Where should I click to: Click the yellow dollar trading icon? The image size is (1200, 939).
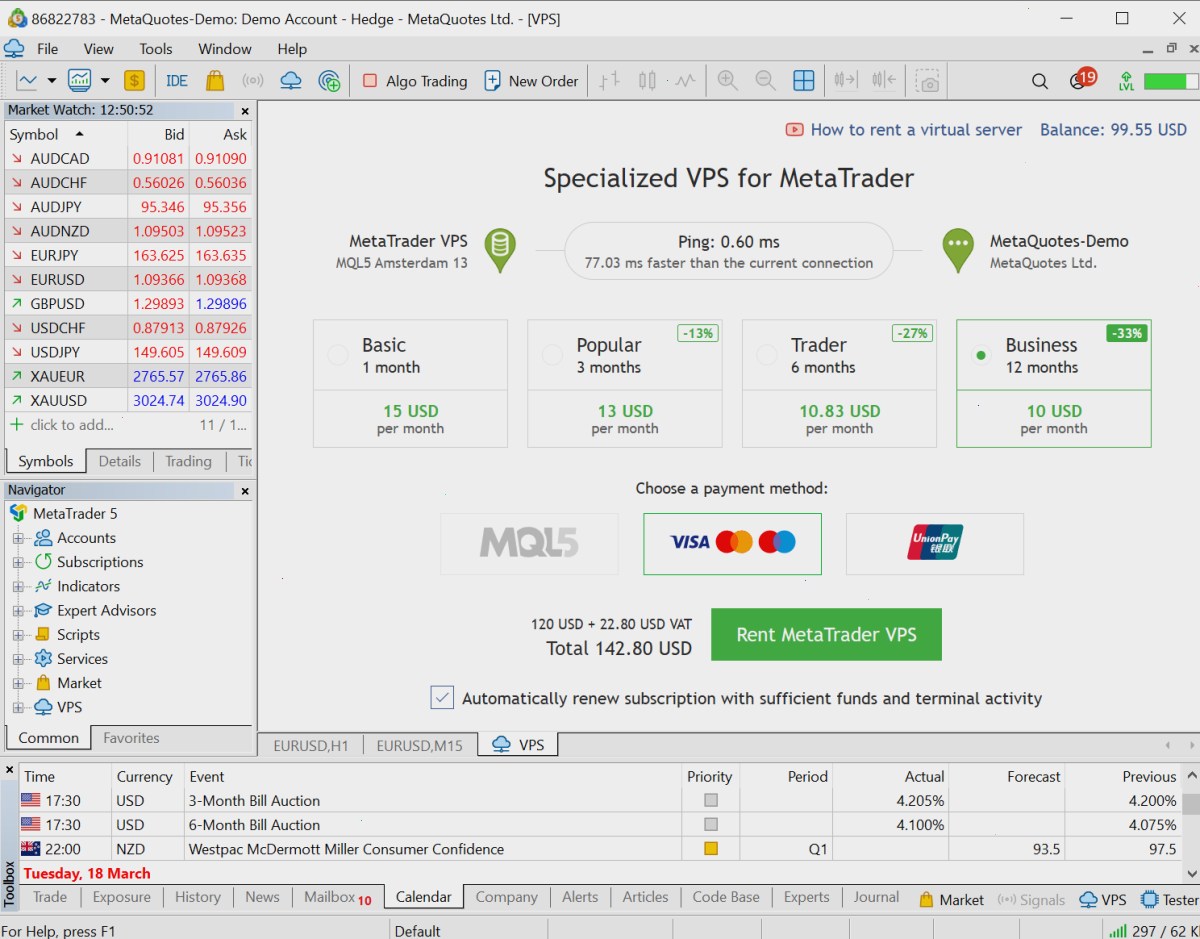coord(135,81)
